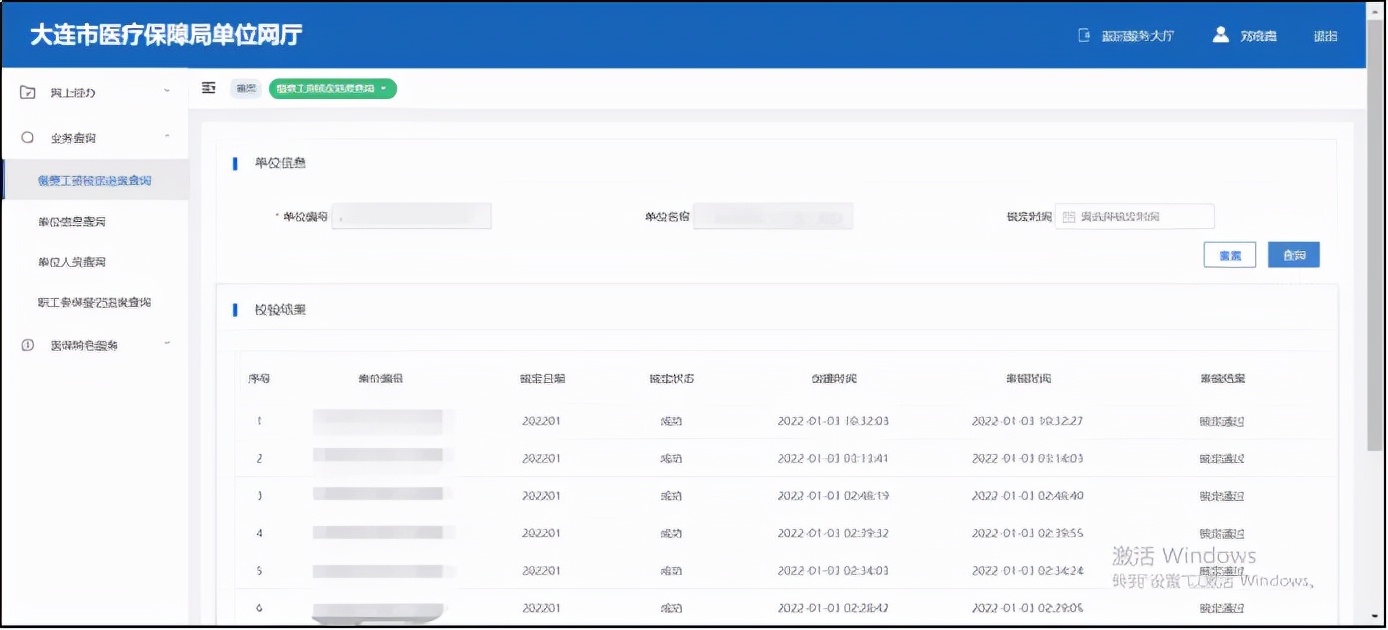Screen dimensions: 1388x630
Task: Switch to the 首页 home tab
Action: 245,89
